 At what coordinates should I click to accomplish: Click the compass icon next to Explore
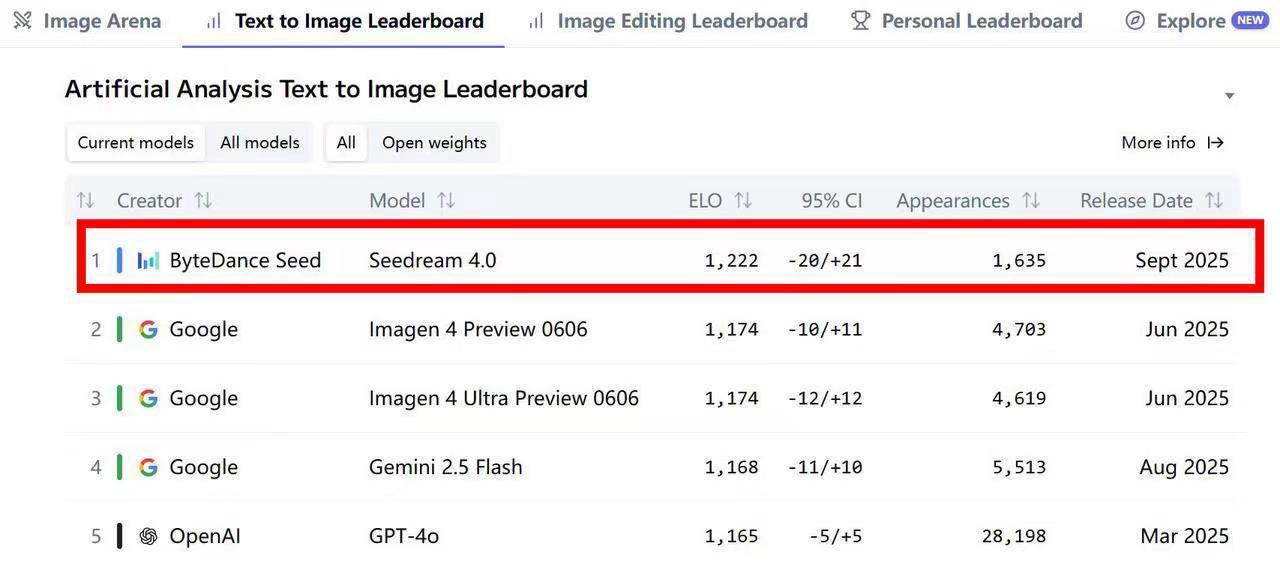pos(1135,20)
